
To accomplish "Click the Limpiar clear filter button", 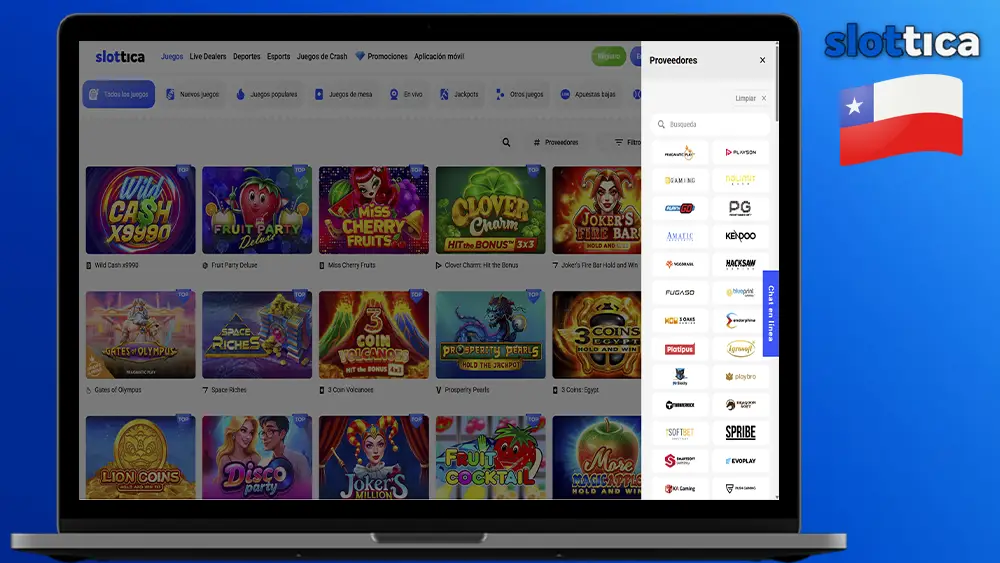I will click(746, 98).
